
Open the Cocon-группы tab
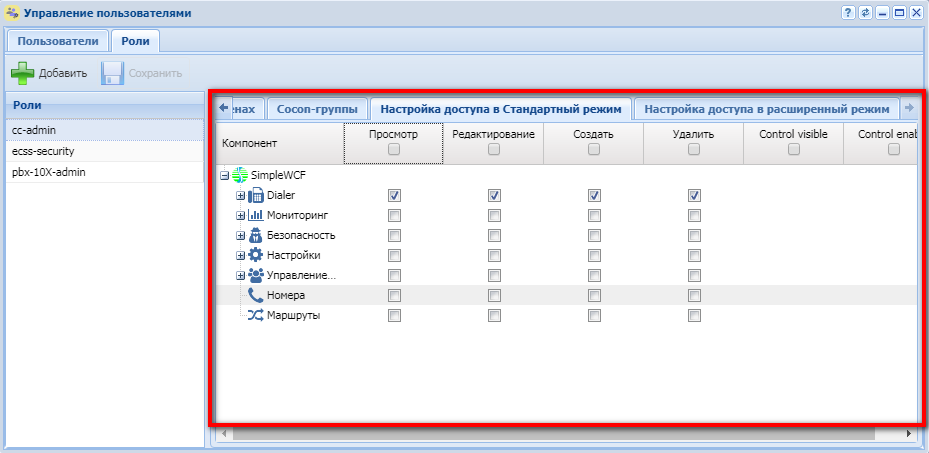[317, 109]
